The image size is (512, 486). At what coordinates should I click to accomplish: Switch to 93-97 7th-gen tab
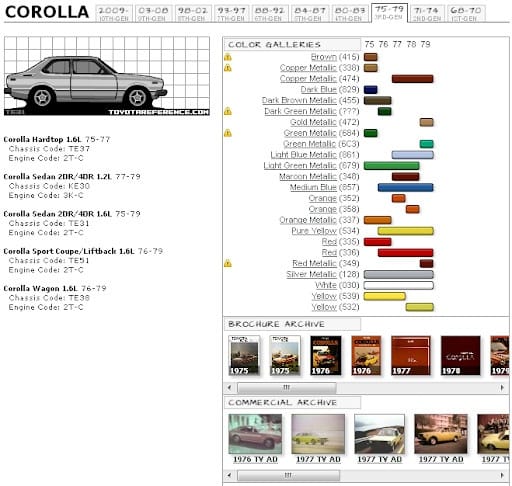point(232,14)
